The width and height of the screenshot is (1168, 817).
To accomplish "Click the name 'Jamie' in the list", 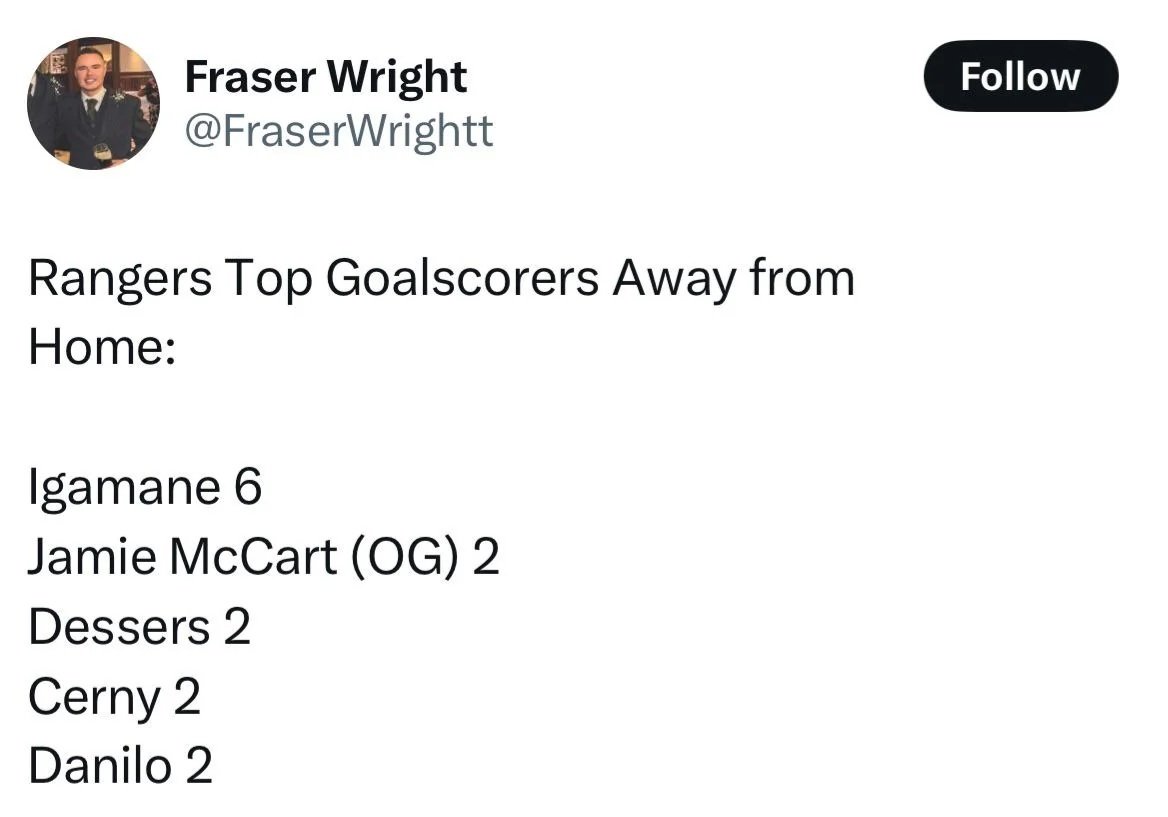I will click(x=92, y=556).
